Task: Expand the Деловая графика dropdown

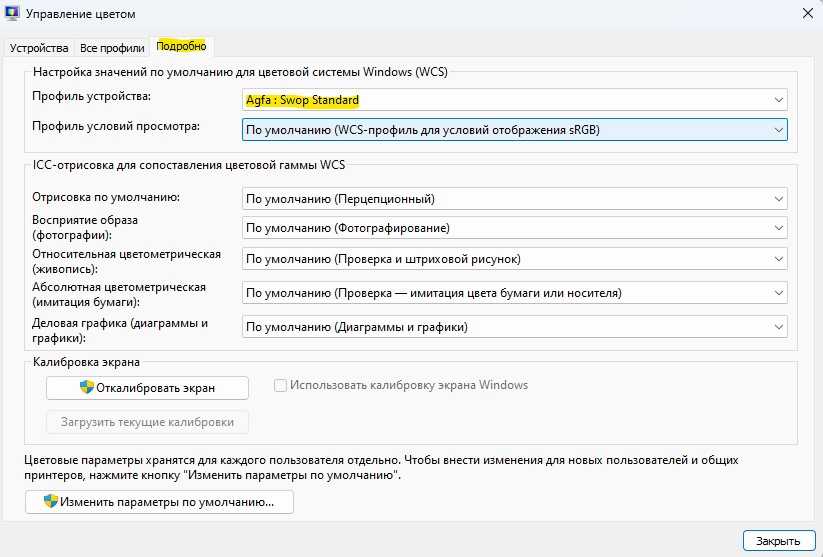Action: click(514, 327)
